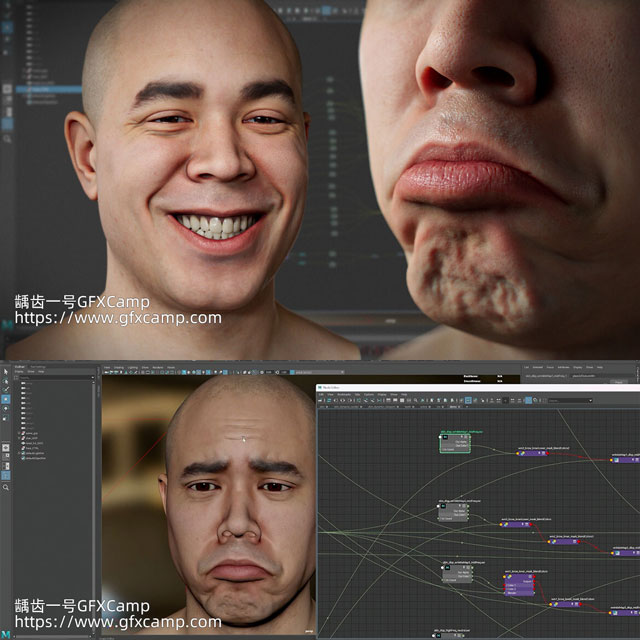Show output connections in Node Editor toolbar

tap(349, 400)
